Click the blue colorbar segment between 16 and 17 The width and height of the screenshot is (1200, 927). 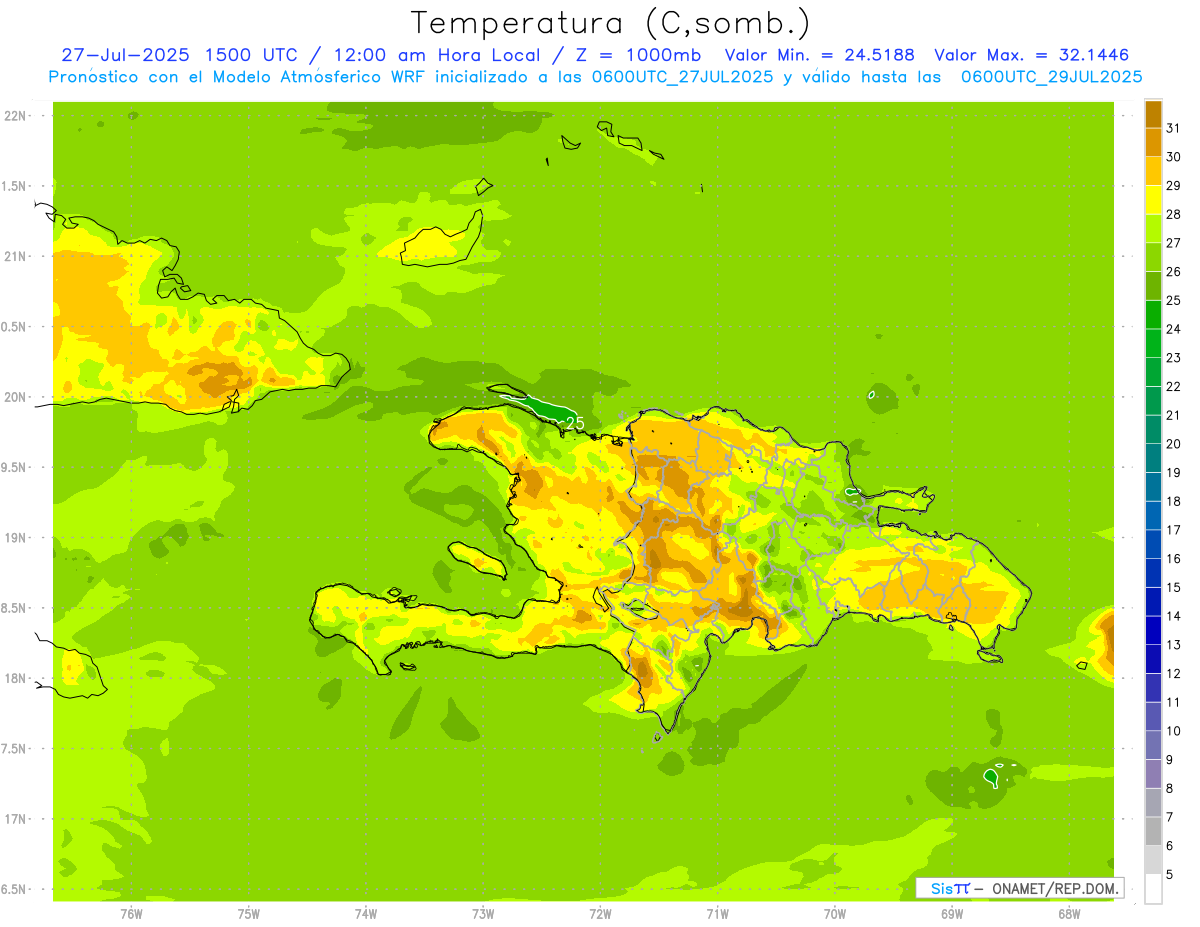(1153, 544)
